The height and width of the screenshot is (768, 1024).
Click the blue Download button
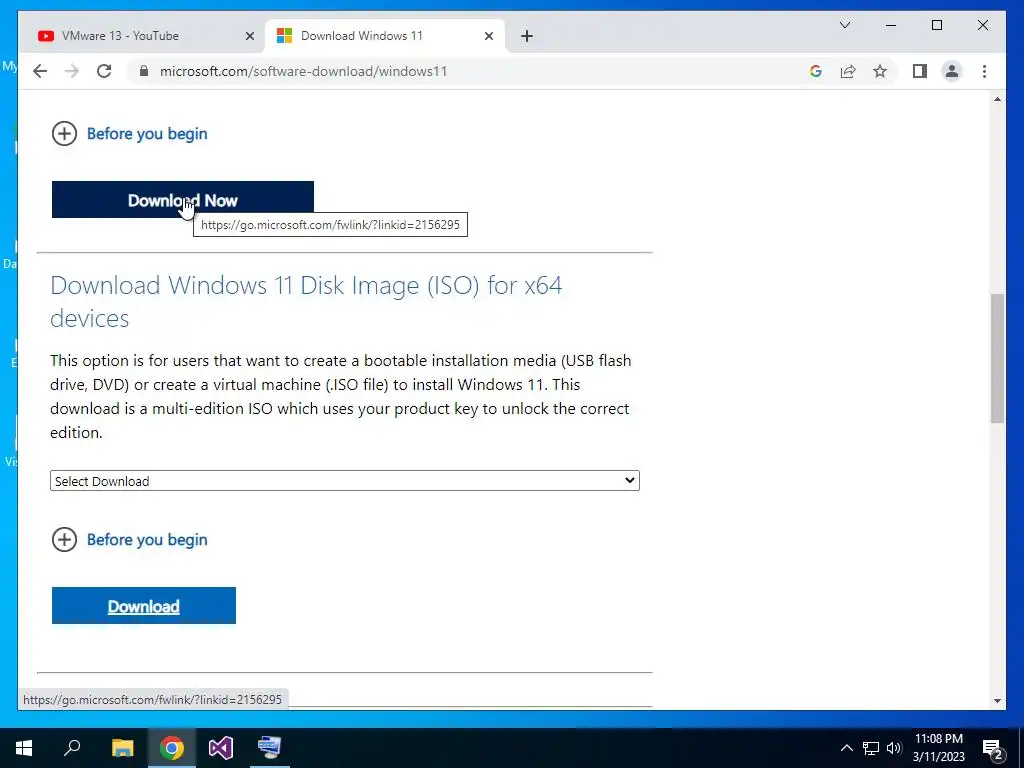[144, 606]
